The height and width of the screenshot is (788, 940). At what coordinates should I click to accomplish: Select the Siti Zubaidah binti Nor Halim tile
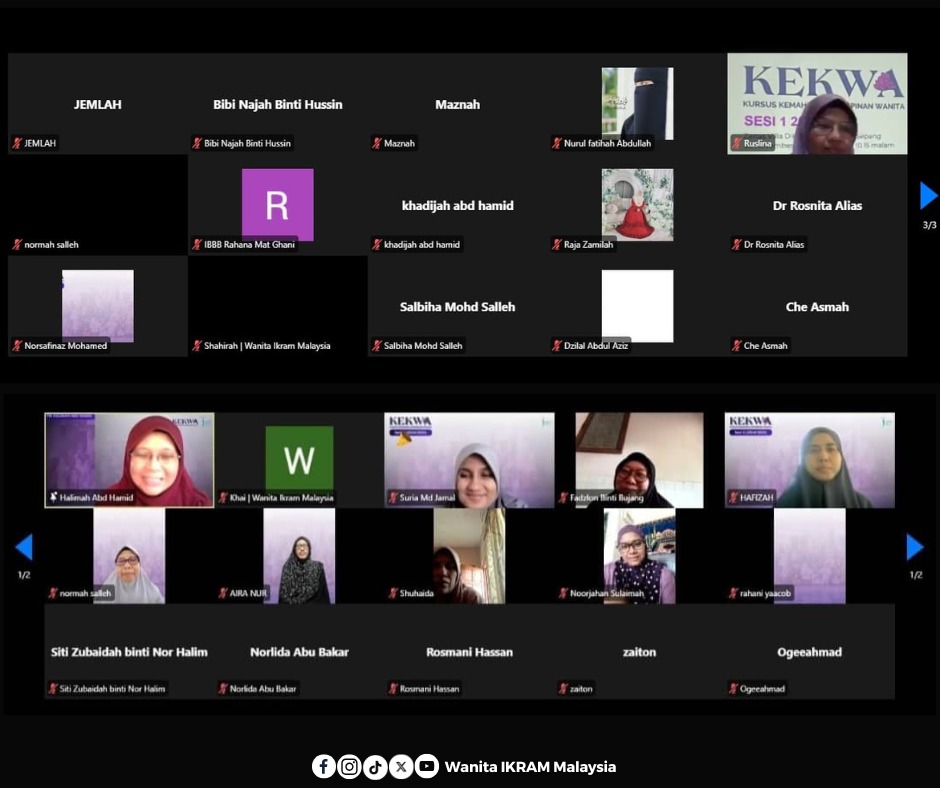[x=129, y=652]
